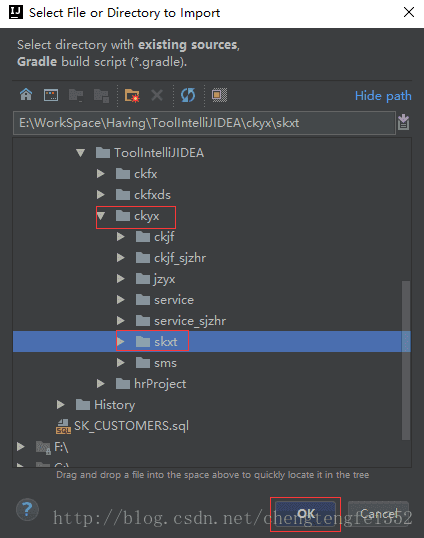Click the F:\ drive icon

coord(44,447)
